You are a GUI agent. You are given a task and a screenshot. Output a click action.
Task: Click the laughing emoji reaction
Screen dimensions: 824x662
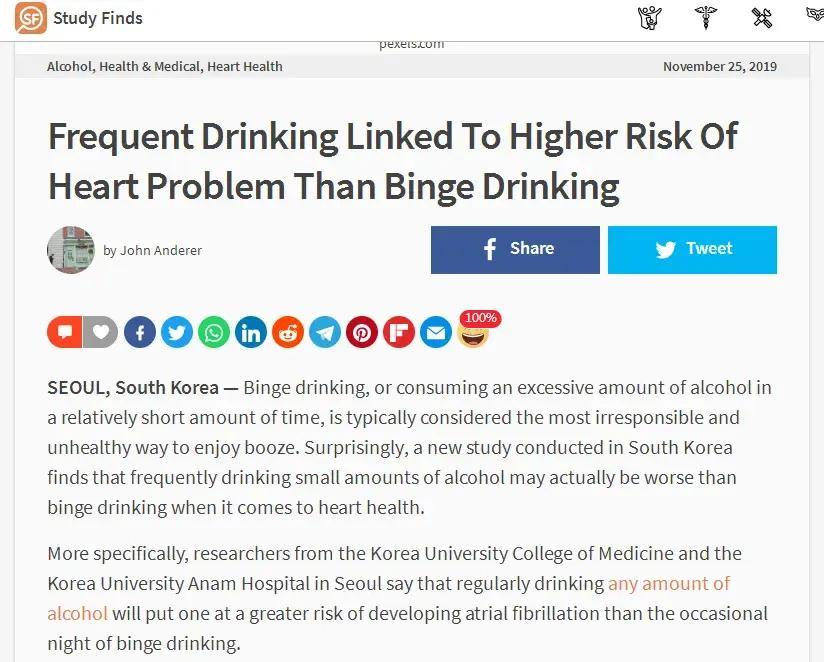[473, 334]
